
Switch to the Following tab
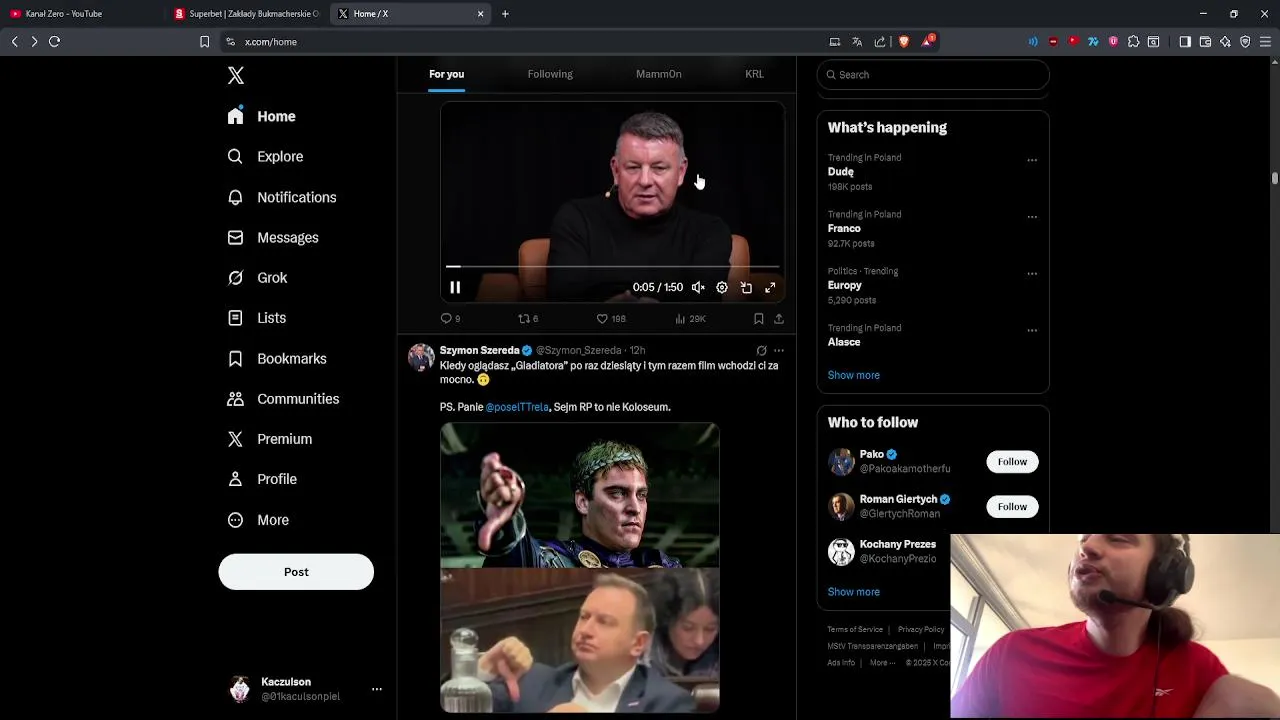coord(550,74)
